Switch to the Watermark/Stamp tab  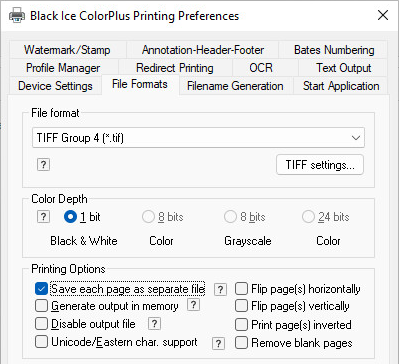pos(67,50)
